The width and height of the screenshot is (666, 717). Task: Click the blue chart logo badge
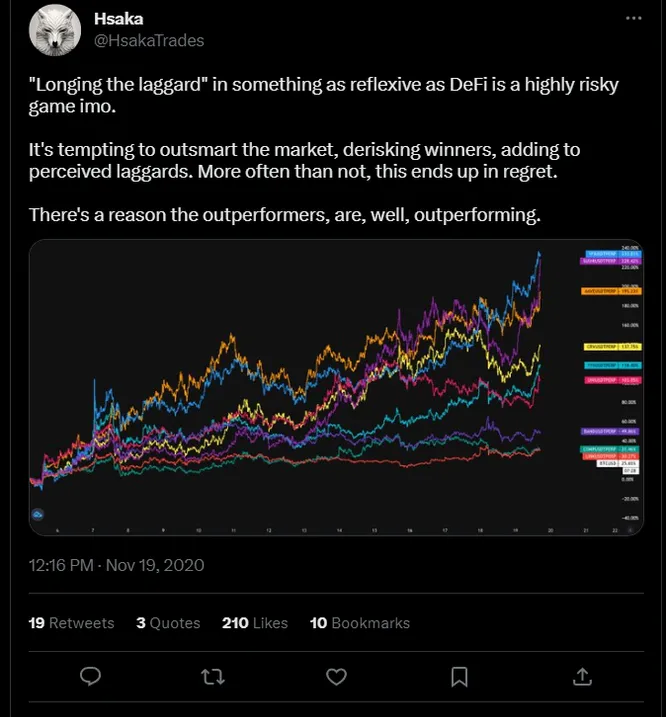coord(38,515)
